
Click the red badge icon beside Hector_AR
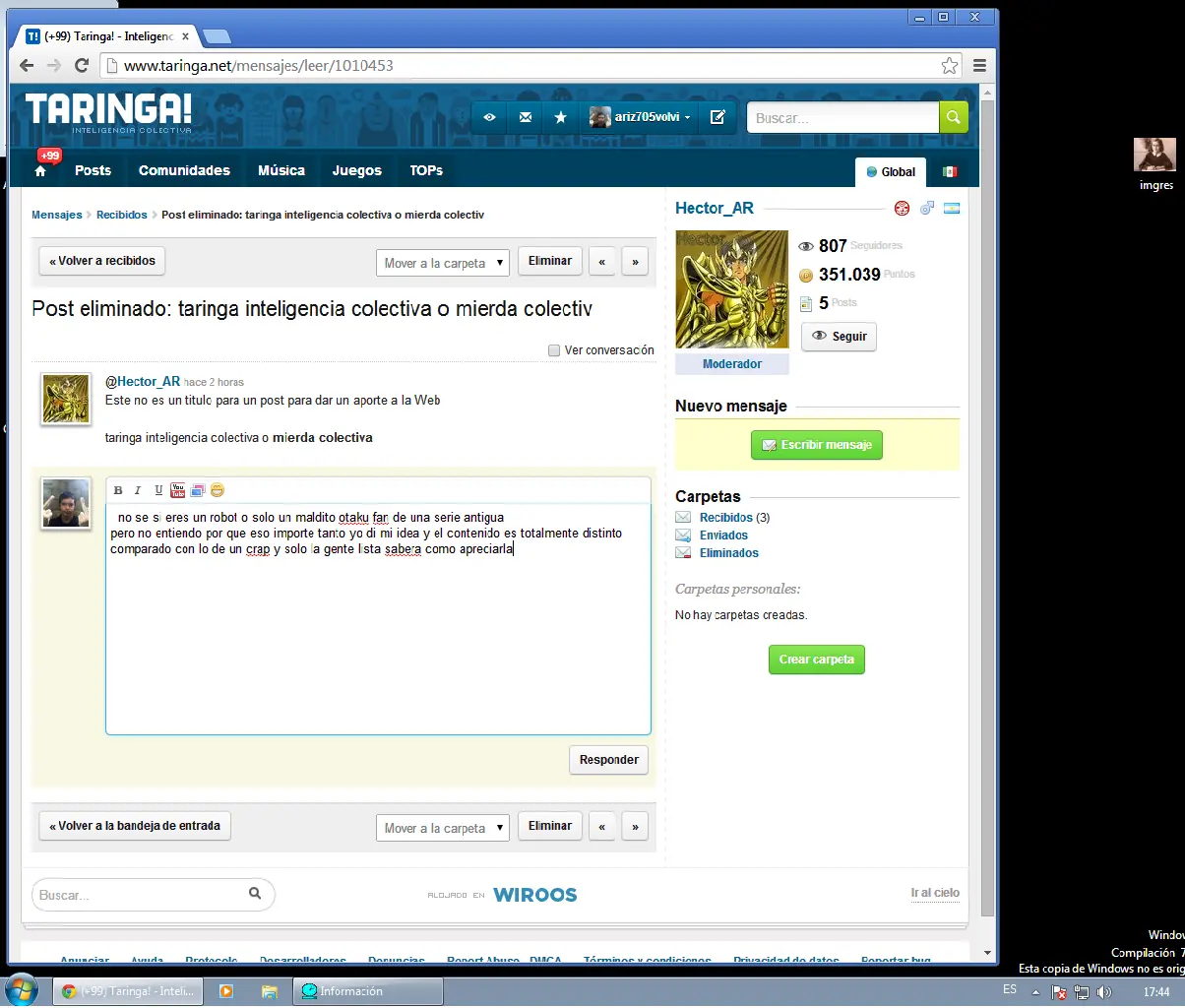point(902,208)
